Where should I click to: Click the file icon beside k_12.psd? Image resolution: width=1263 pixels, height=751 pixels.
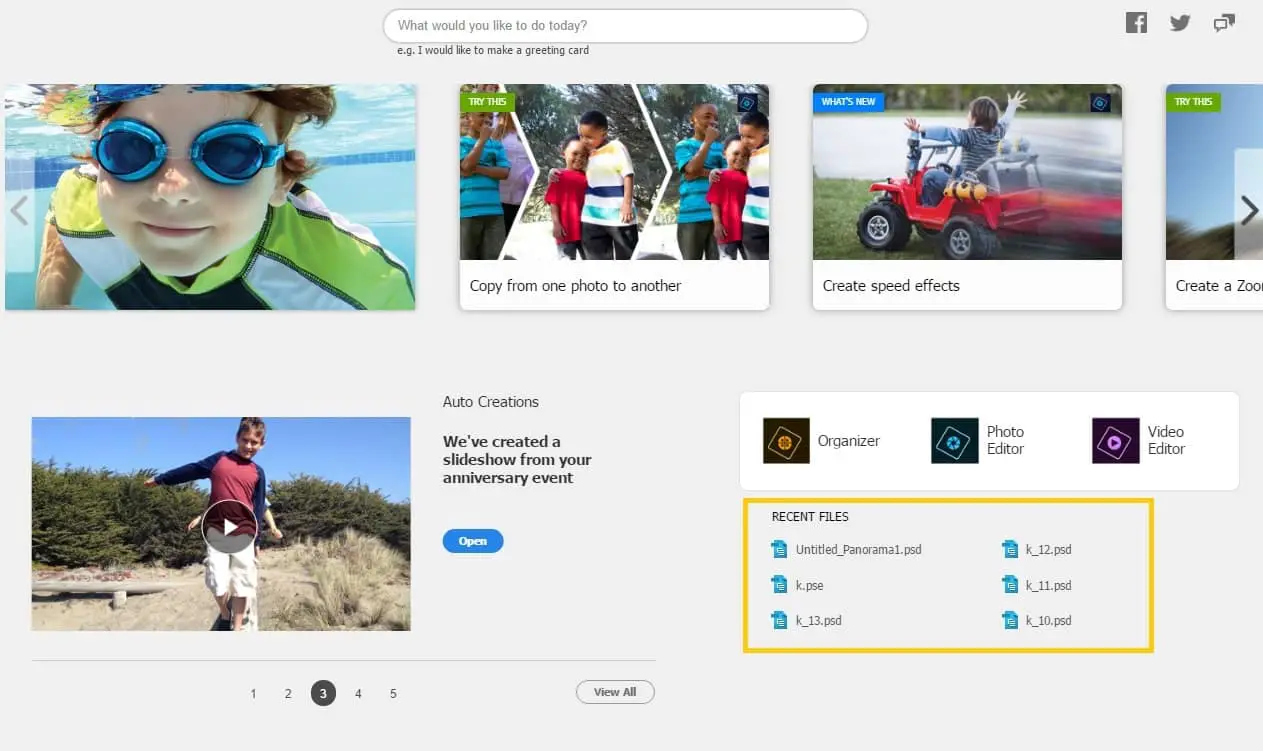1010,549
